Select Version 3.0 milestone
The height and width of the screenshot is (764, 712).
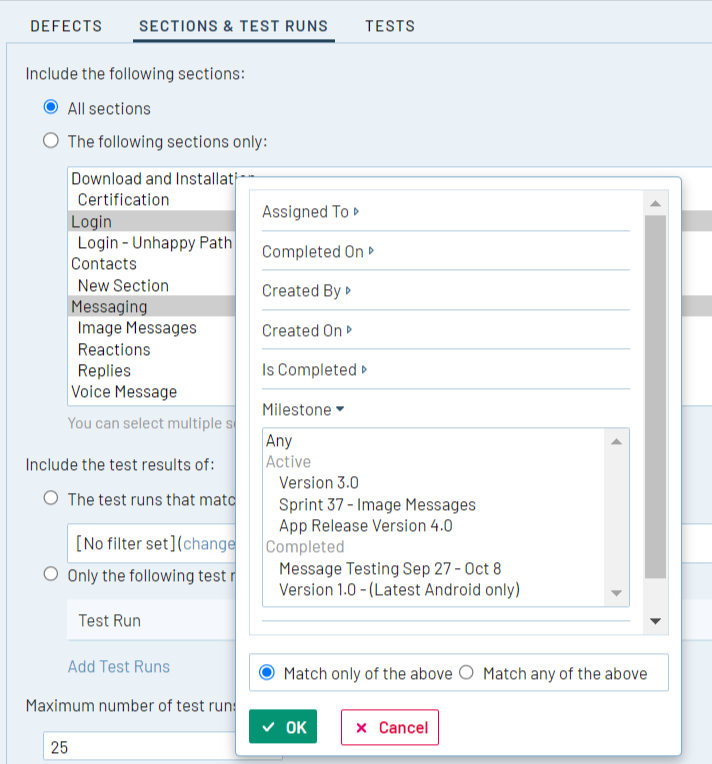(x=318, y=483)
